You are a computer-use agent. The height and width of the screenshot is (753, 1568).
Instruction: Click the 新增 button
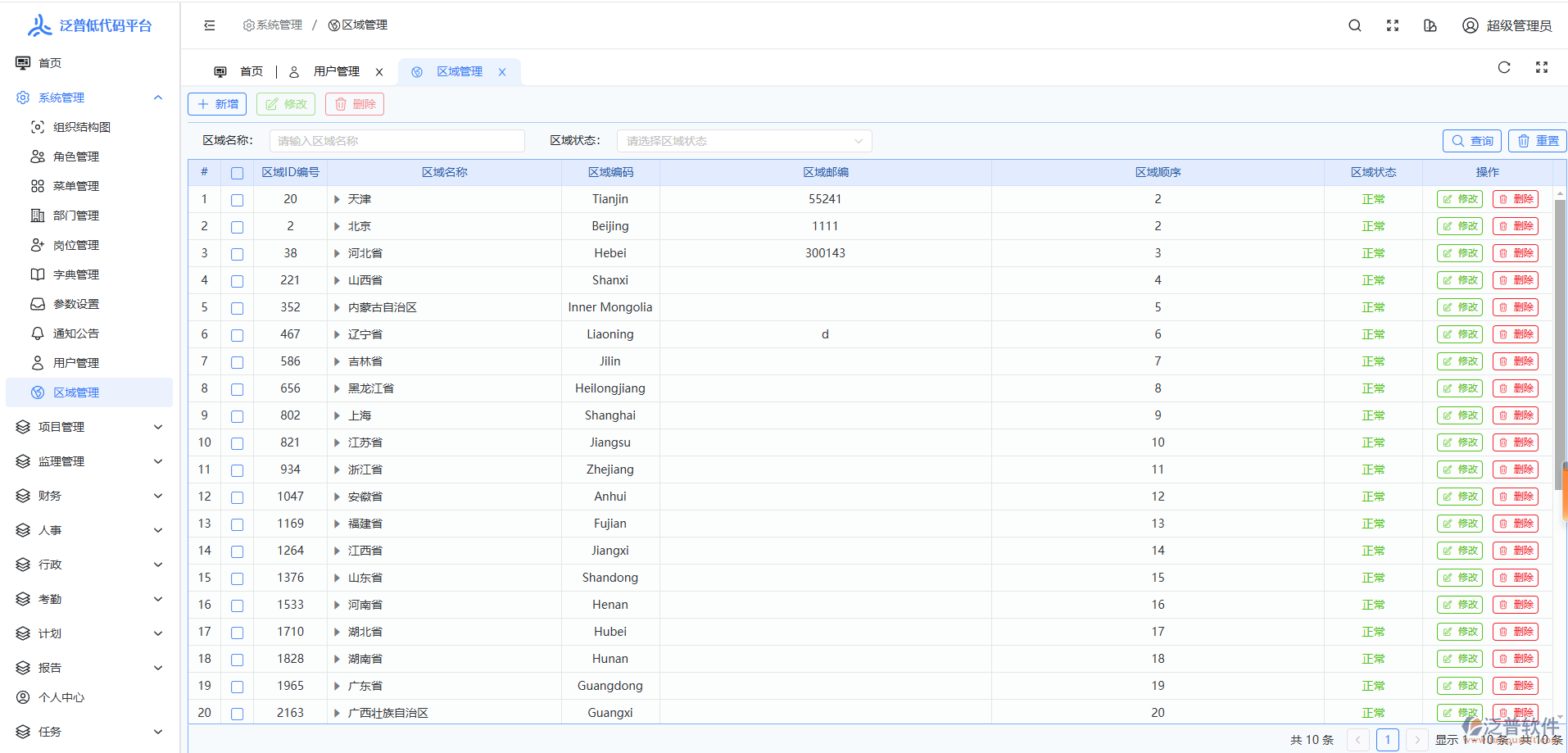pyautogui.click(x=217, y=104)
